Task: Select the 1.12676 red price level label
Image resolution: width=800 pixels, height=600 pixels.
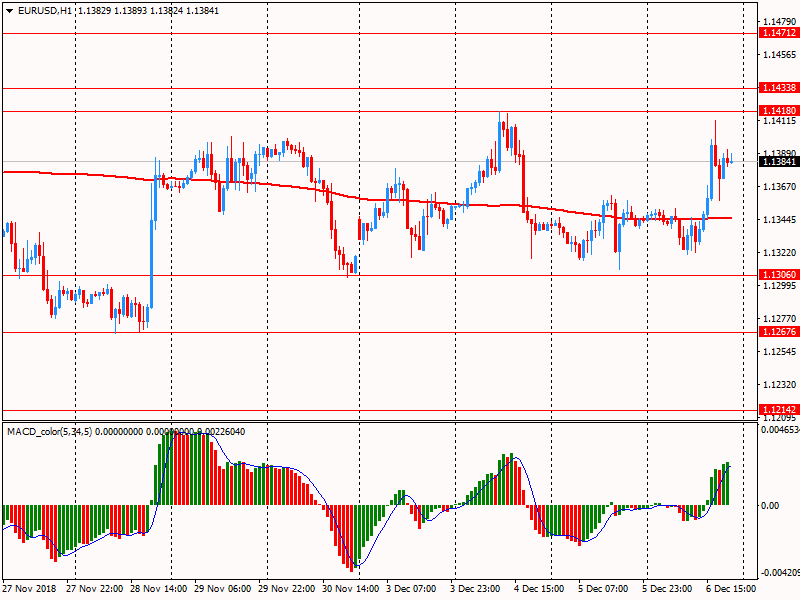Action: [779, 332]
